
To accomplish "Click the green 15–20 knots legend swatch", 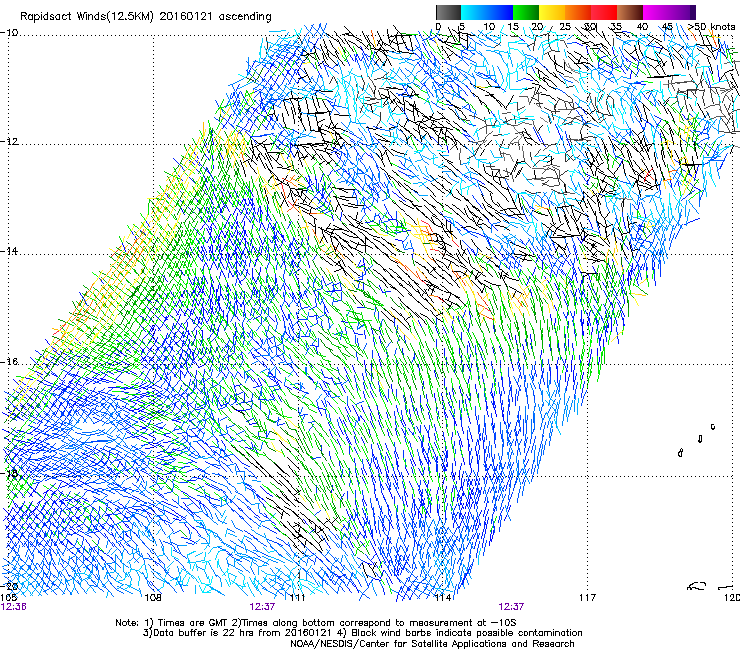I will [526, 12].
